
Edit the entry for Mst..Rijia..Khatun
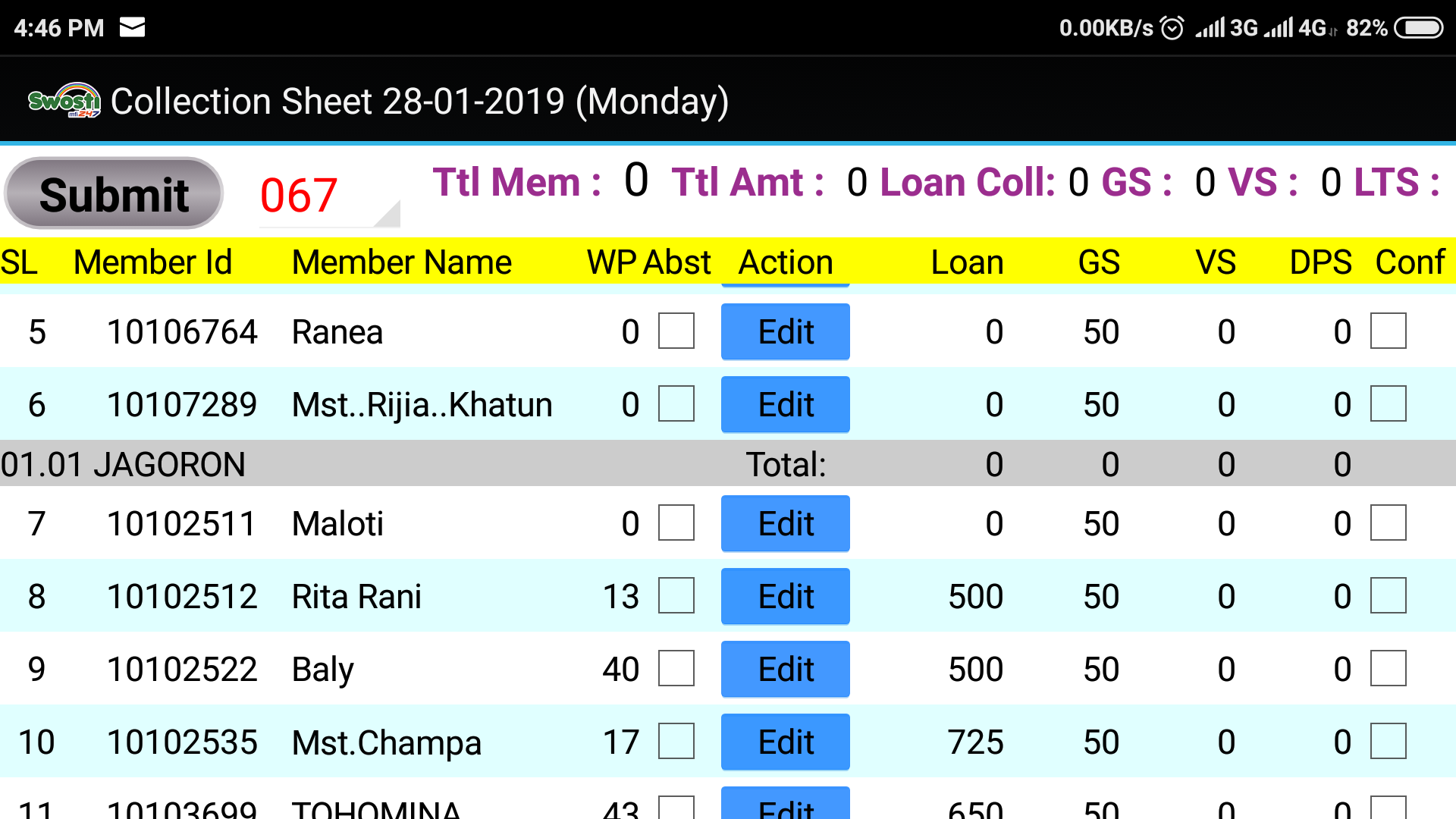[786, 404]
